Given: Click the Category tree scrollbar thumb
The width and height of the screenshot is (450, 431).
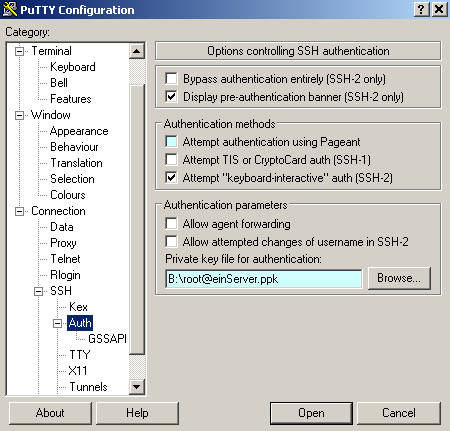Looking at the screenshot, I should (136, 219).
